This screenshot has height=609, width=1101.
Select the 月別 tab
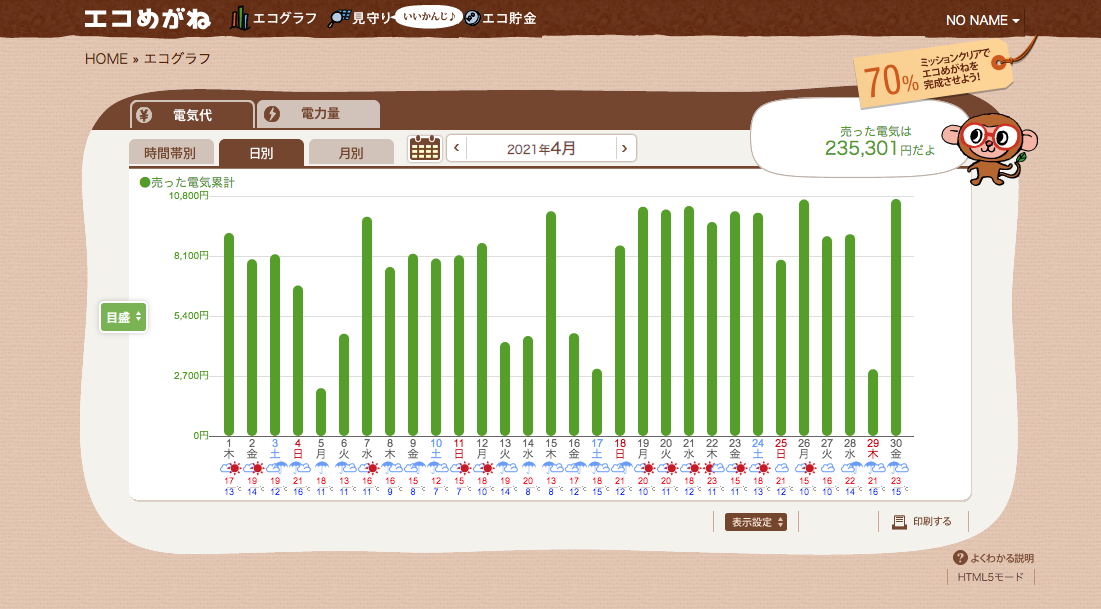click(x=351, y=153)
